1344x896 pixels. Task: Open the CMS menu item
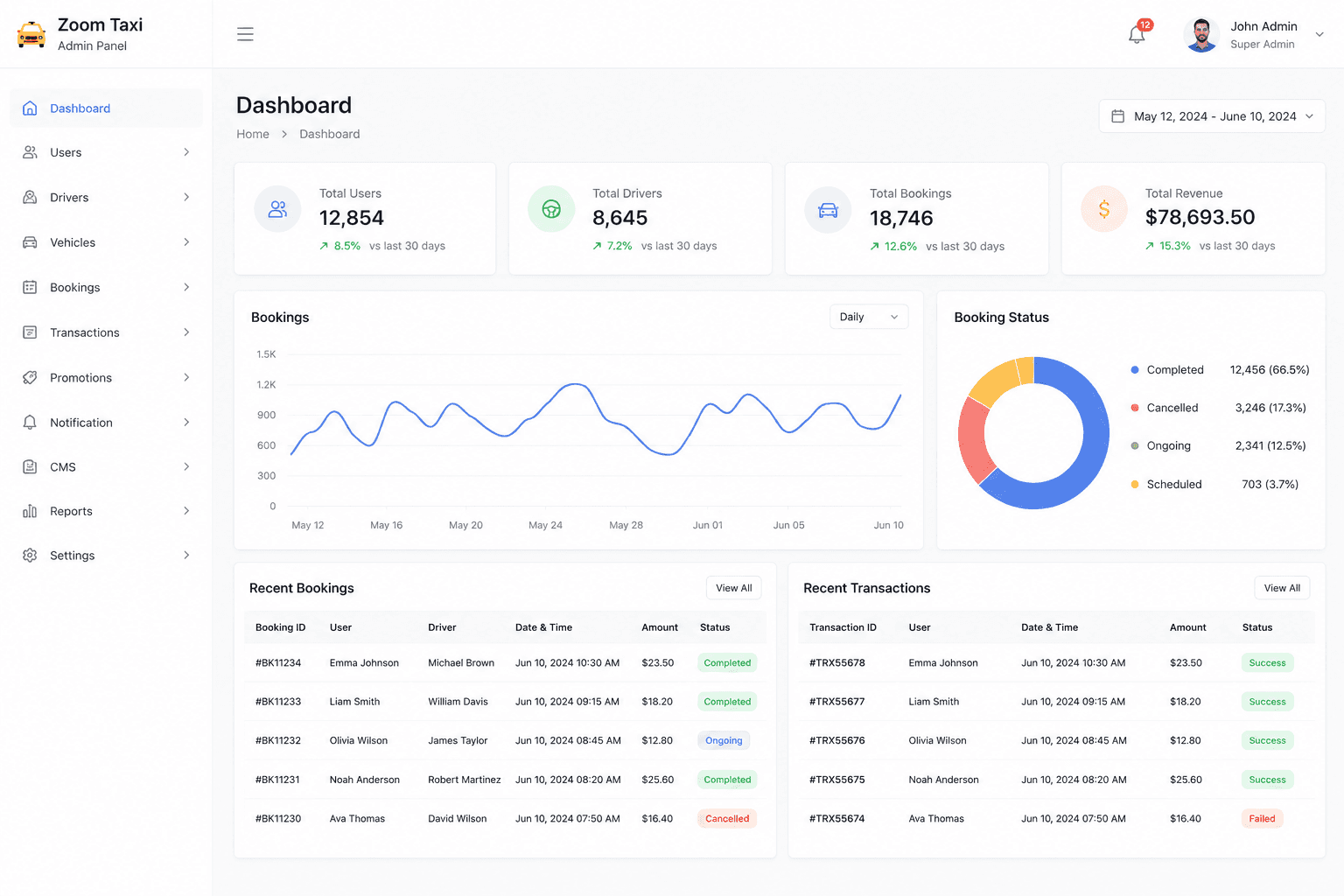[x=107, y=467]
